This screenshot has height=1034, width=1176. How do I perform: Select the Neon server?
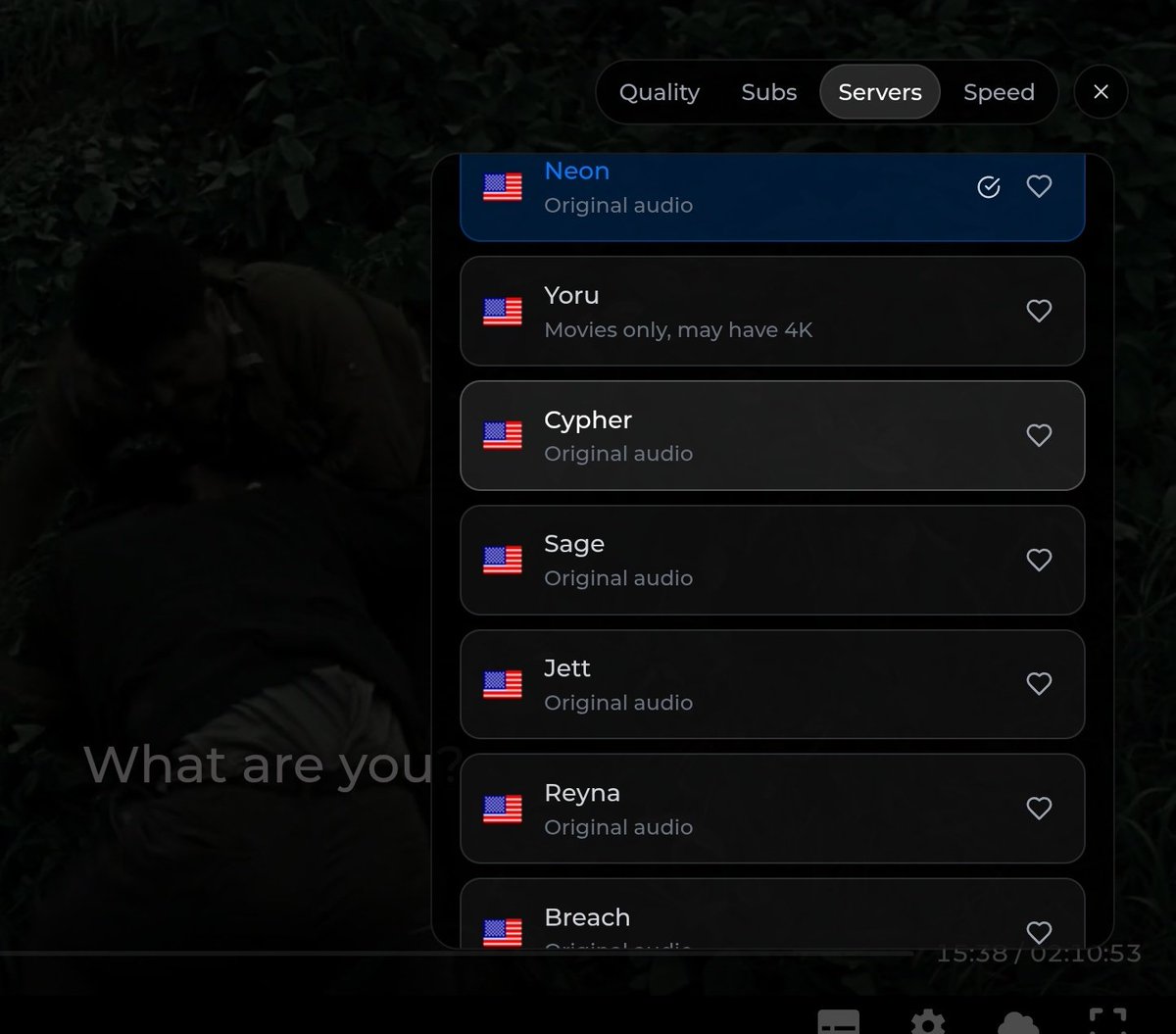772,197
